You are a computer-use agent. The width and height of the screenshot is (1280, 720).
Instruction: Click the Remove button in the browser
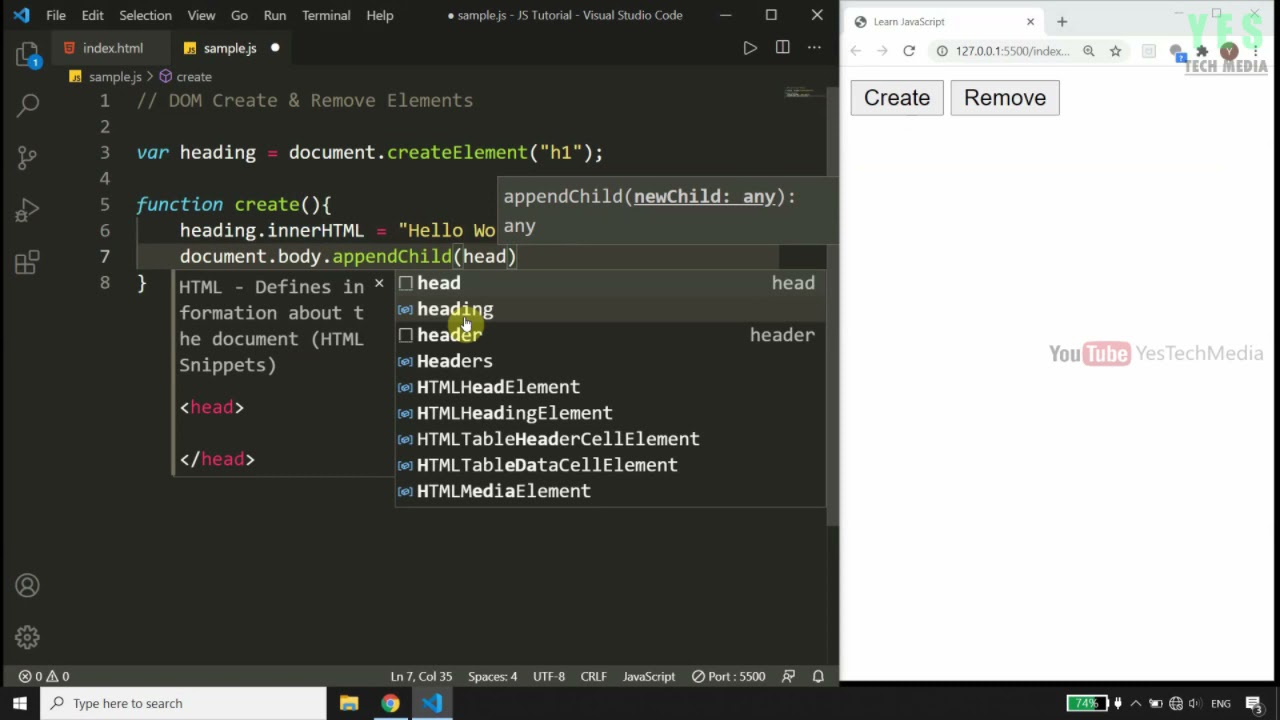[x=1005, y=98]
